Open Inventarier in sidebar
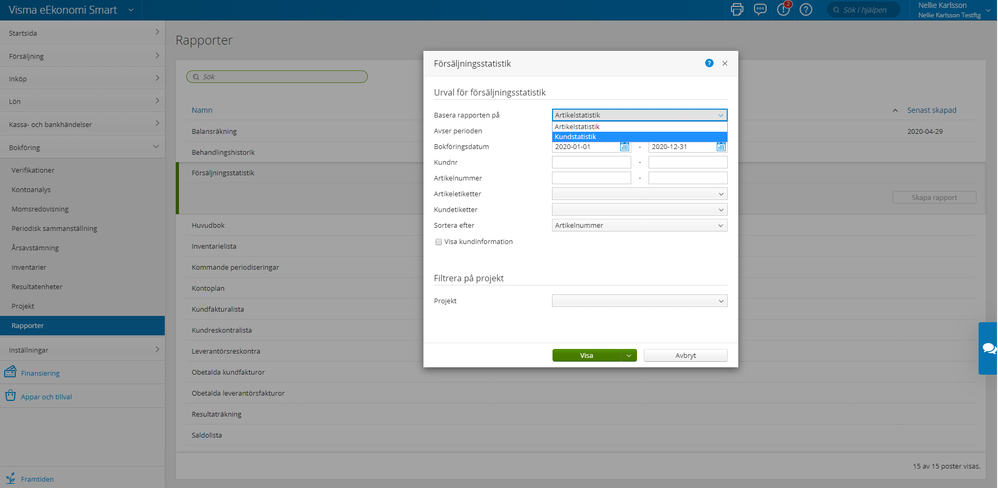 click(x=29, y=267)
